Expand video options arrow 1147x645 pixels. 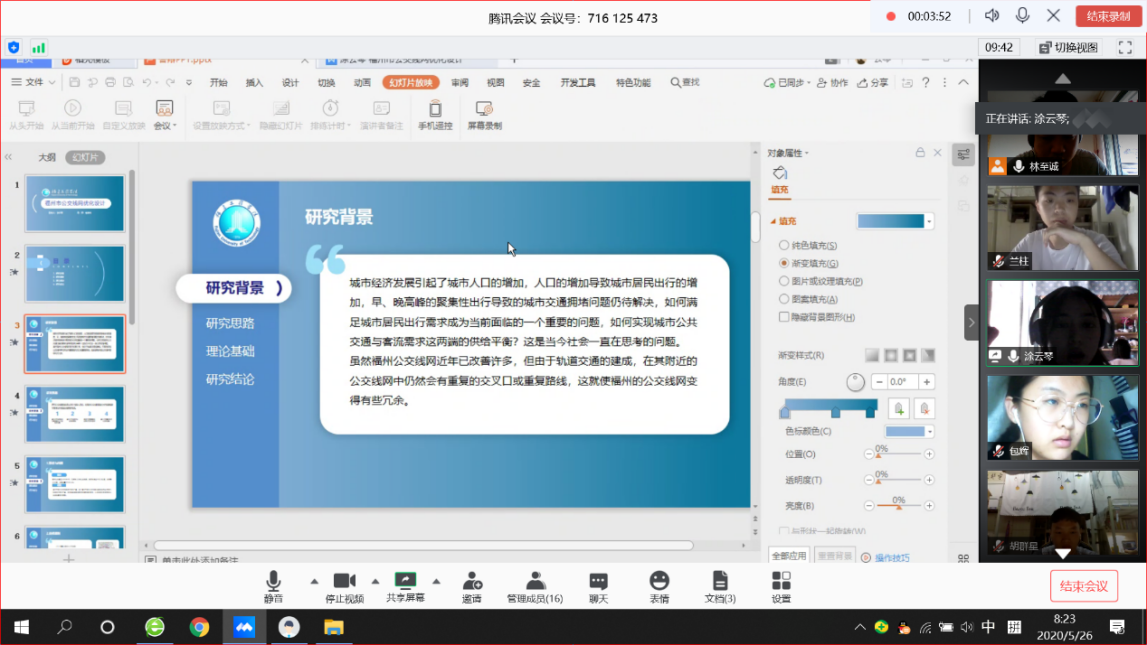click(375, 581)
